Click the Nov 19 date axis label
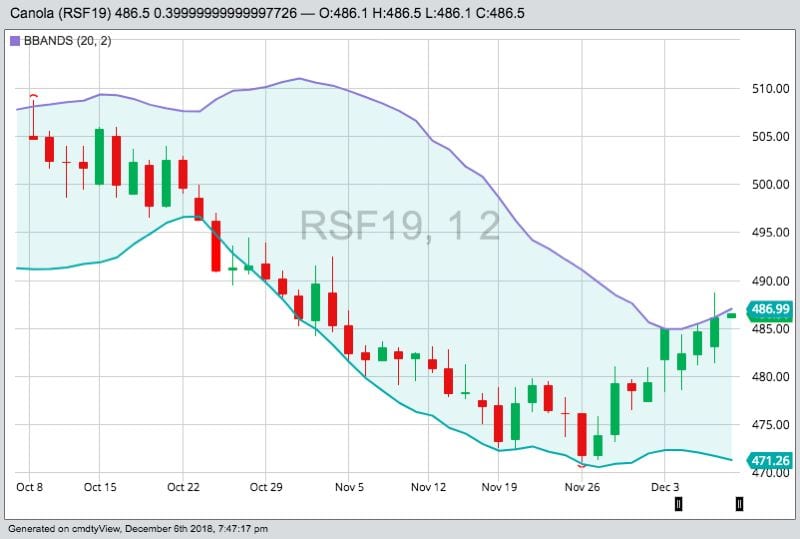 [x=499, y=487]
